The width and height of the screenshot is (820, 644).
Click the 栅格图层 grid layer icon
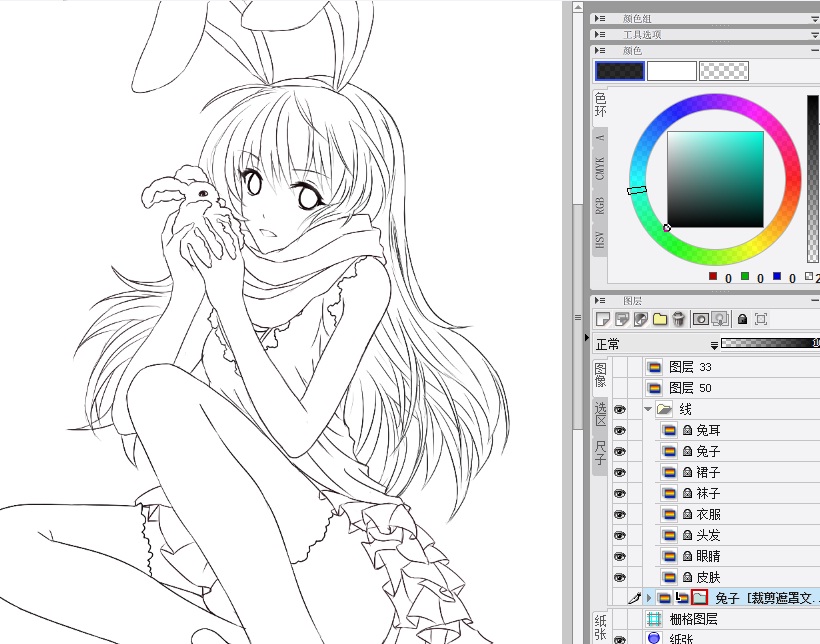654,619
